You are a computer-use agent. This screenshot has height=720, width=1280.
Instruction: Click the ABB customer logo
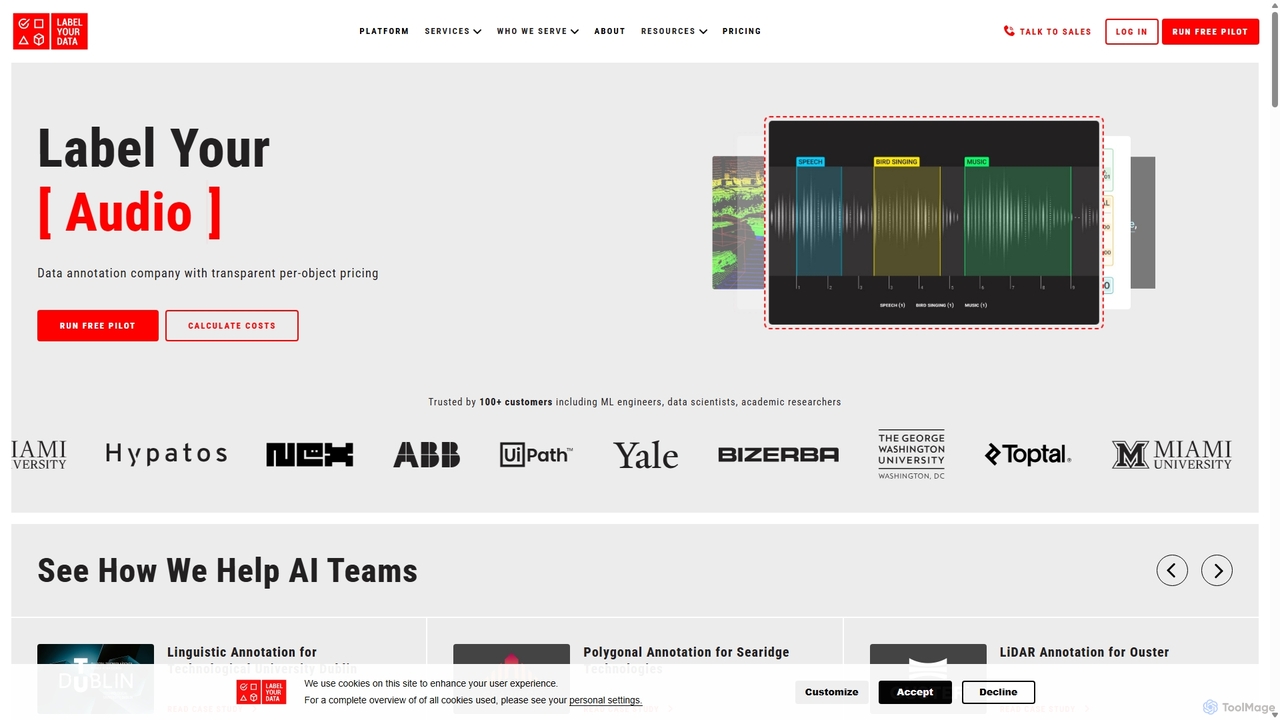pyautogui.click(x=427, y=455)
